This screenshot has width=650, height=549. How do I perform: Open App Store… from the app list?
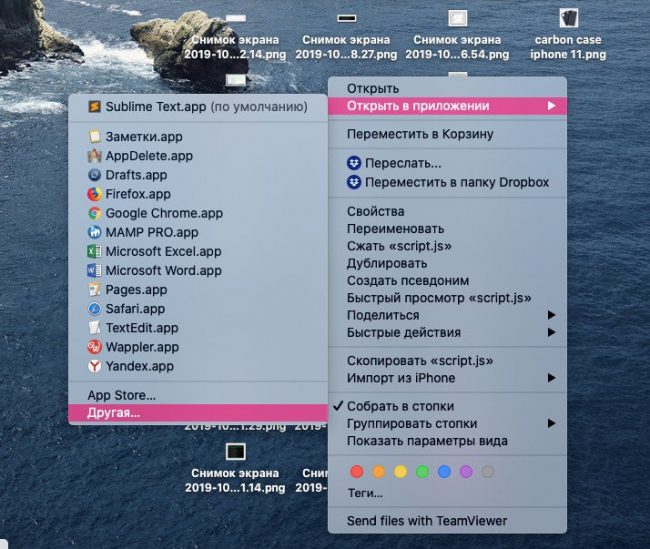coord(121,395)
